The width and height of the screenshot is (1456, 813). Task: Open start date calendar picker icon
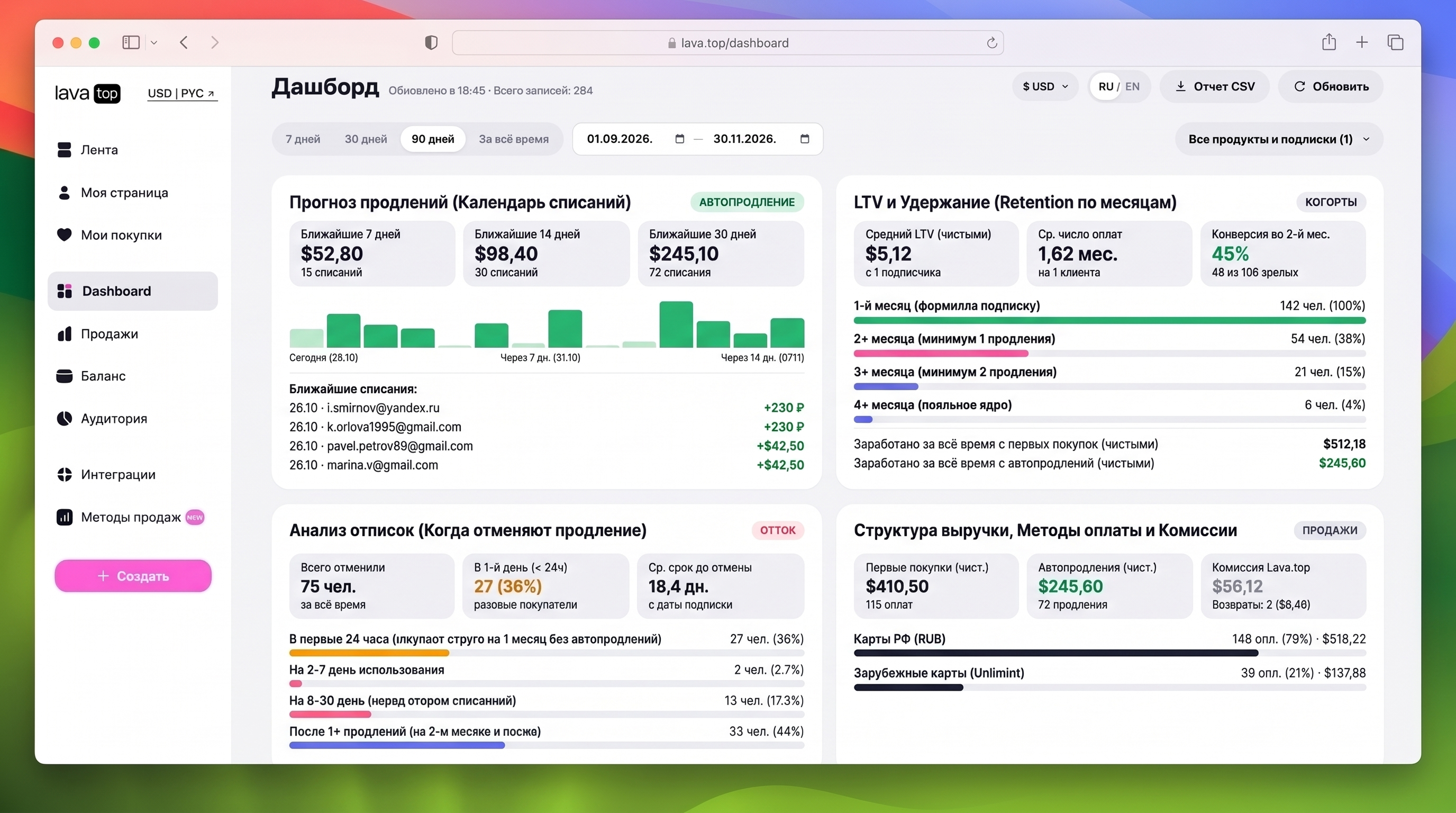point(680,139)
